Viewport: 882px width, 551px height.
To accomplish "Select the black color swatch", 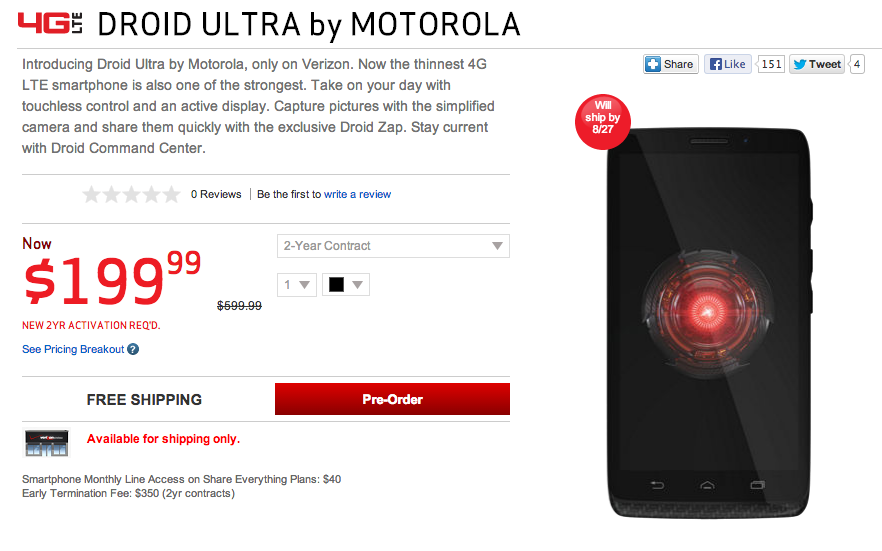I will pos(336,284).
